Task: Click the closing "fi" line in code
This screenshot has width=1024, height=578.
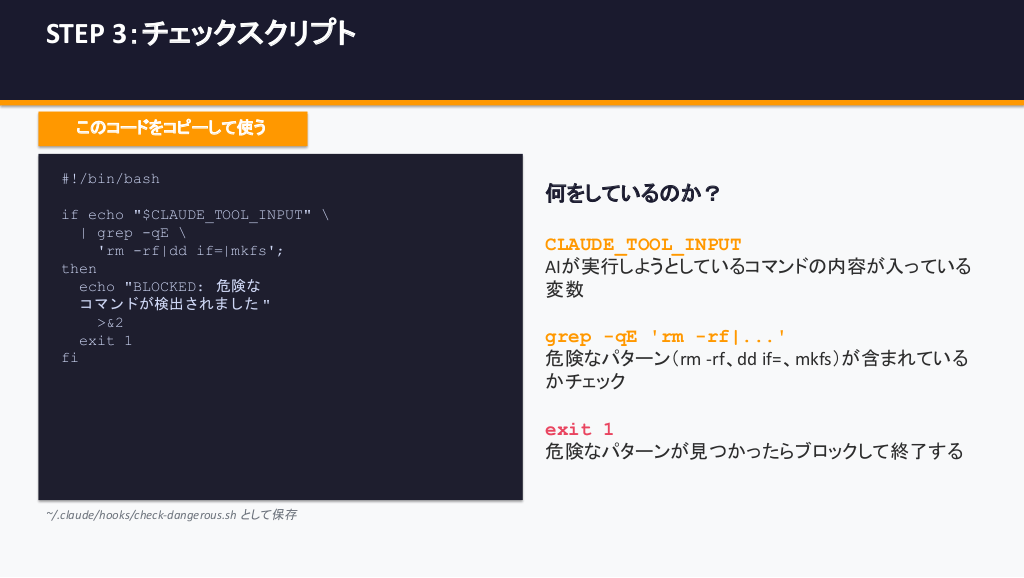Action: pos(69,358)
